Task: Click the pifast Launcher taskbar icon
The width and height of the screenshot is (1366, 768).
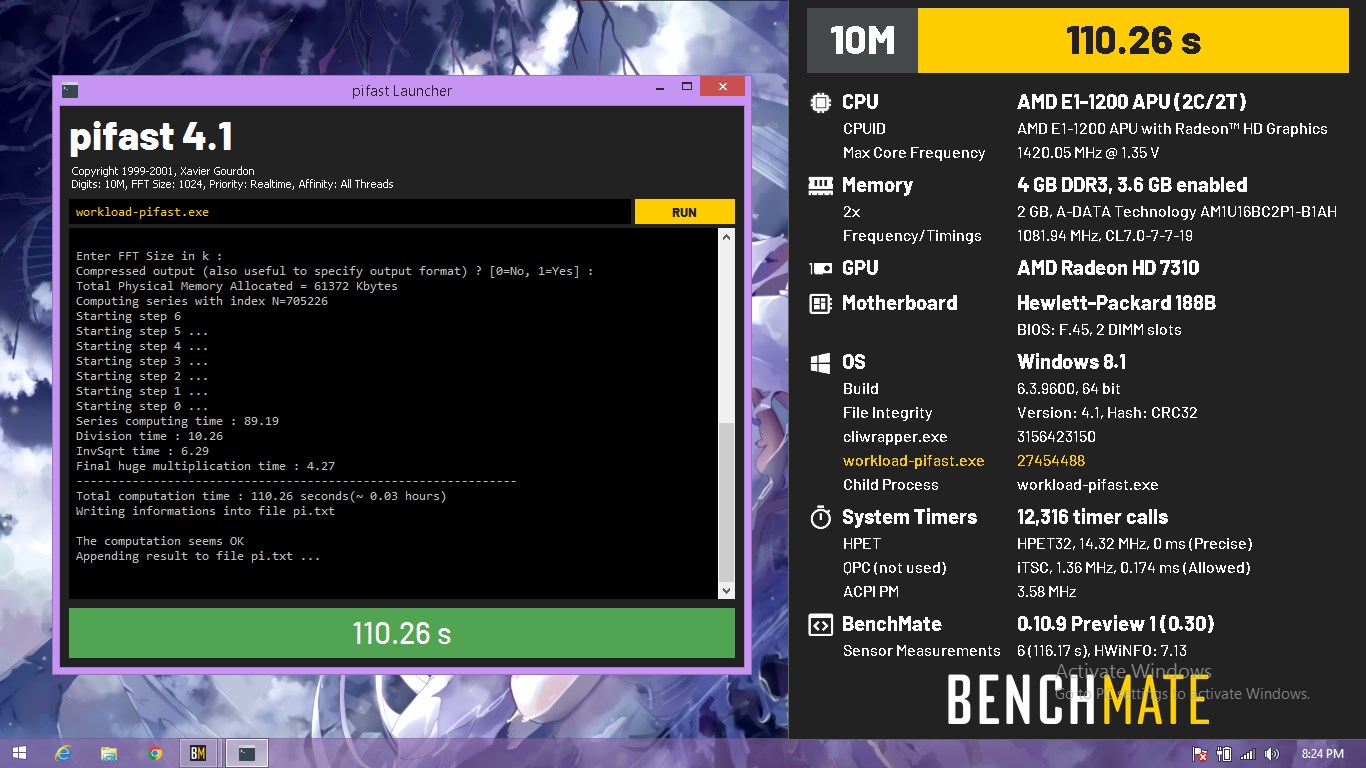Action: [247, 753]
